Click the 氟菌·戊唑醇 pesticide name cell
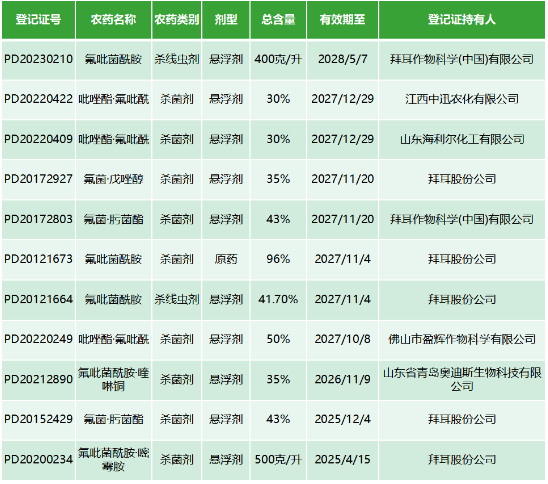548x484 pixels. point(113,179)
